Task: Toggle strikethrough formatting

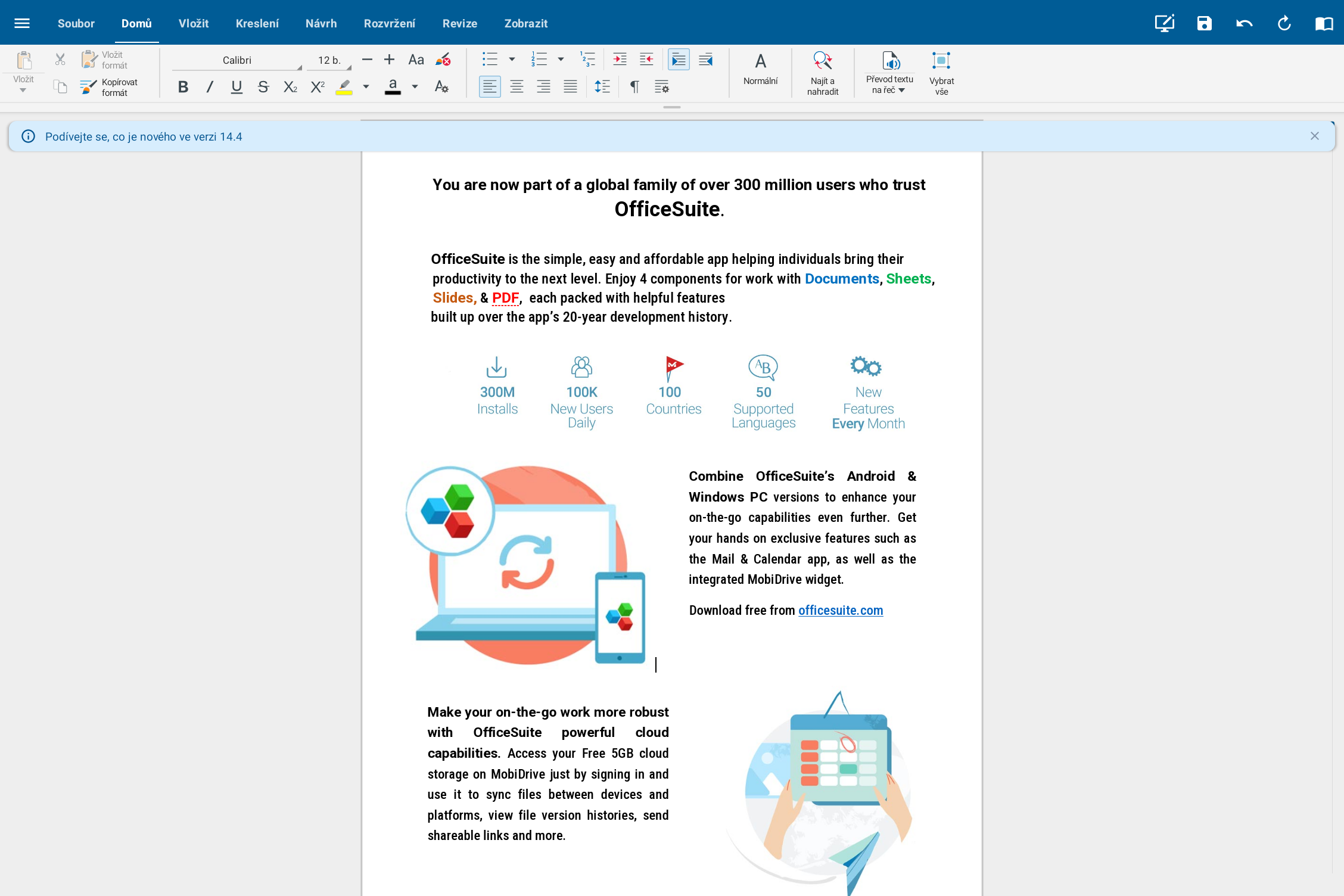Action: click(263, 87)
